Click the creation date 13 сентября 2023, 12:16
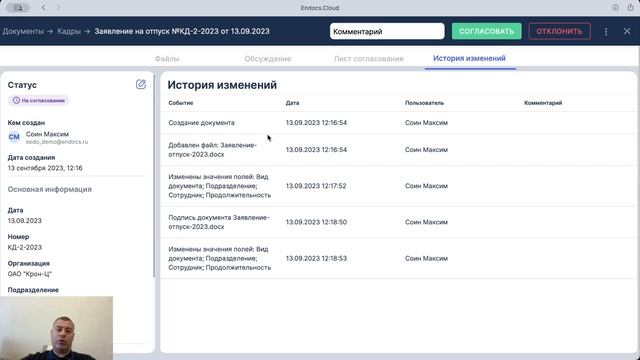 pyautogui.click(x=45, y=168)
